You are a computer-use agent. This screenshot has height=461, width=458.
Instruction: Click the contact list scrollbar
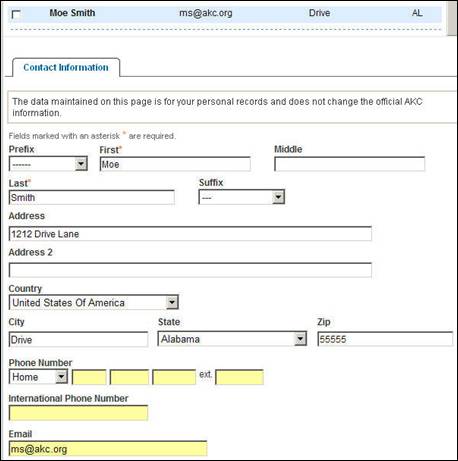[452, 18]
